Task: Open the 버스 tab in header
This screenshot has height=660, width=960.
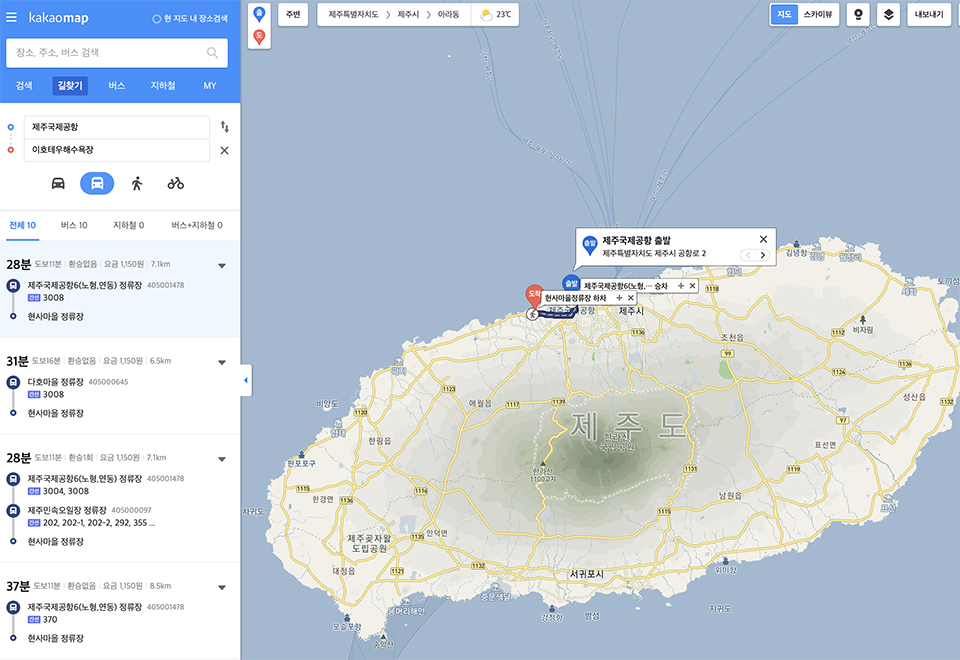Action: [116, 86]
